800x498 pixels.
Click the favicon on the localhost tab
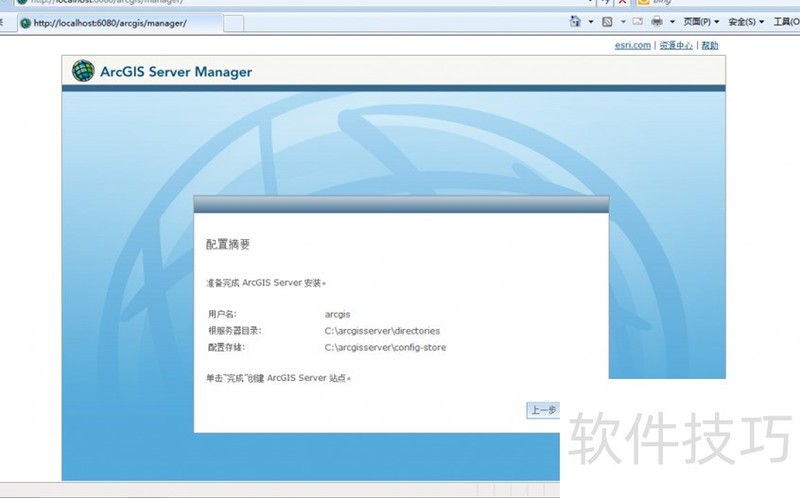tap(25, 23)
